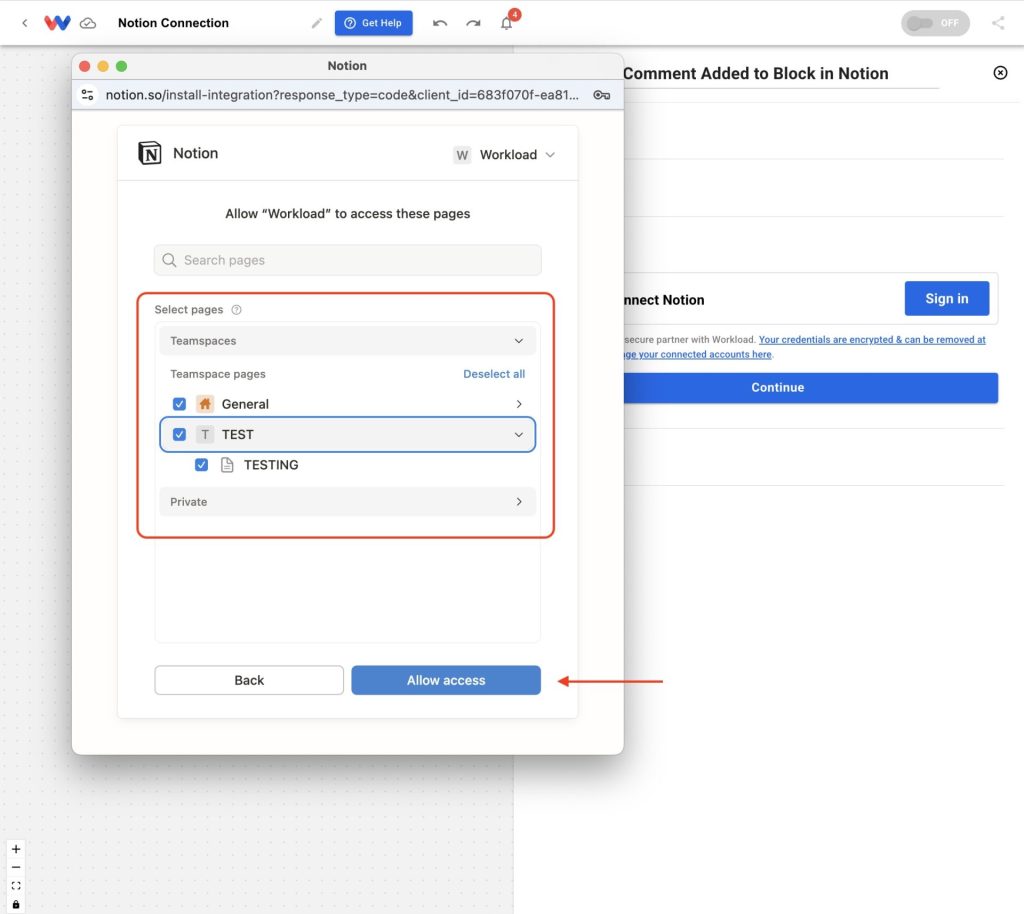This screenshot has height=914, width=1024.
Task: Open manage your connected accounts here link
Action: [697, 355]
